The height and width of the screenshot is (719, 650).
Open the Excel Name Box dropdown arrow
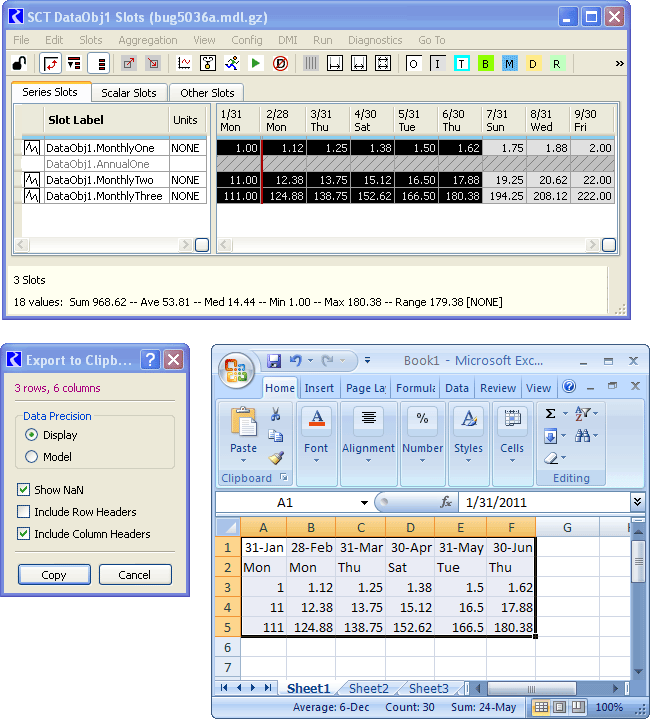364,503
